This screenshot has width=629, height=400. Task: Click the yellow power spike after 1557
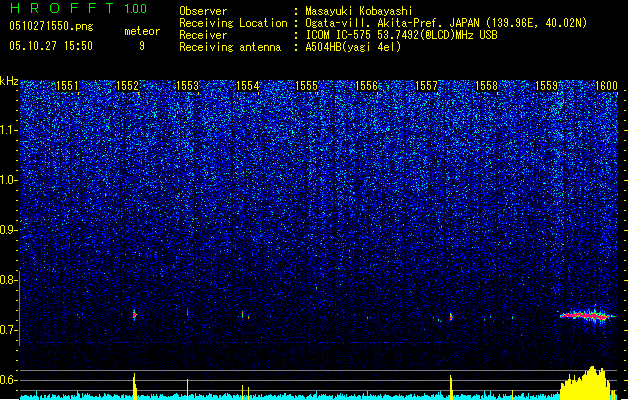click(x=451, y=388)
